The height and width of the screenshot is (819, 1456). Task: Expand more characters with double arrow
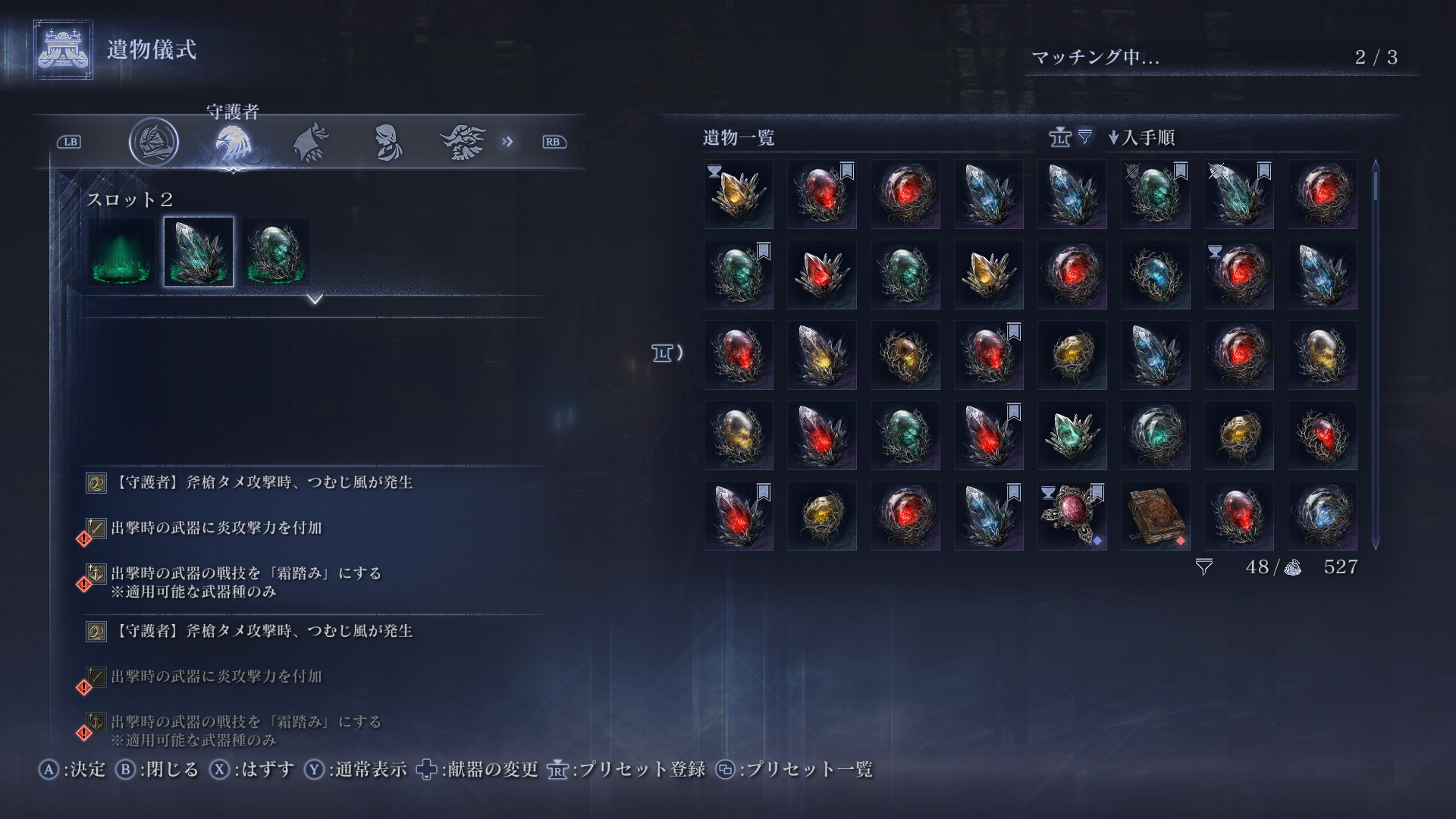[507, 142]
